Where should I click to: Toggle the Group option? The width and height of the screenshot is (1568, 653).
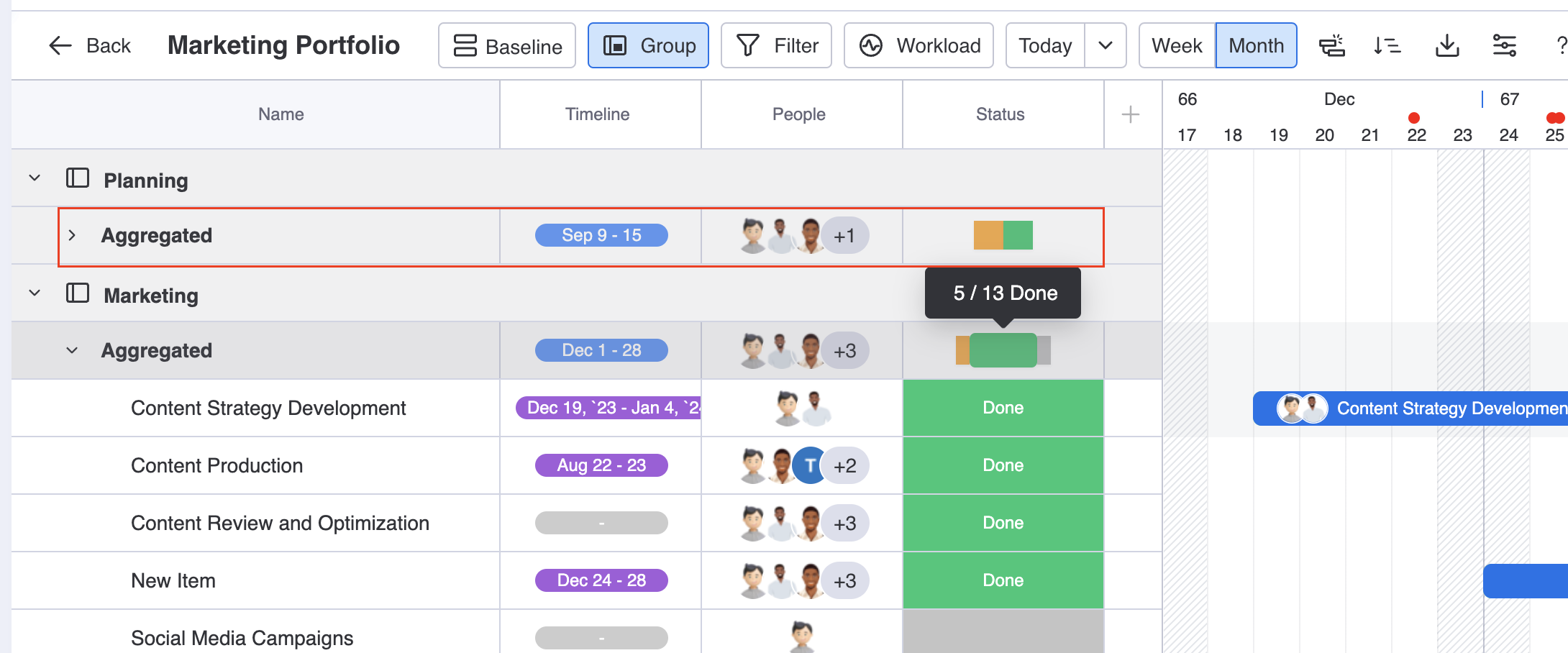tap(648, 46)
